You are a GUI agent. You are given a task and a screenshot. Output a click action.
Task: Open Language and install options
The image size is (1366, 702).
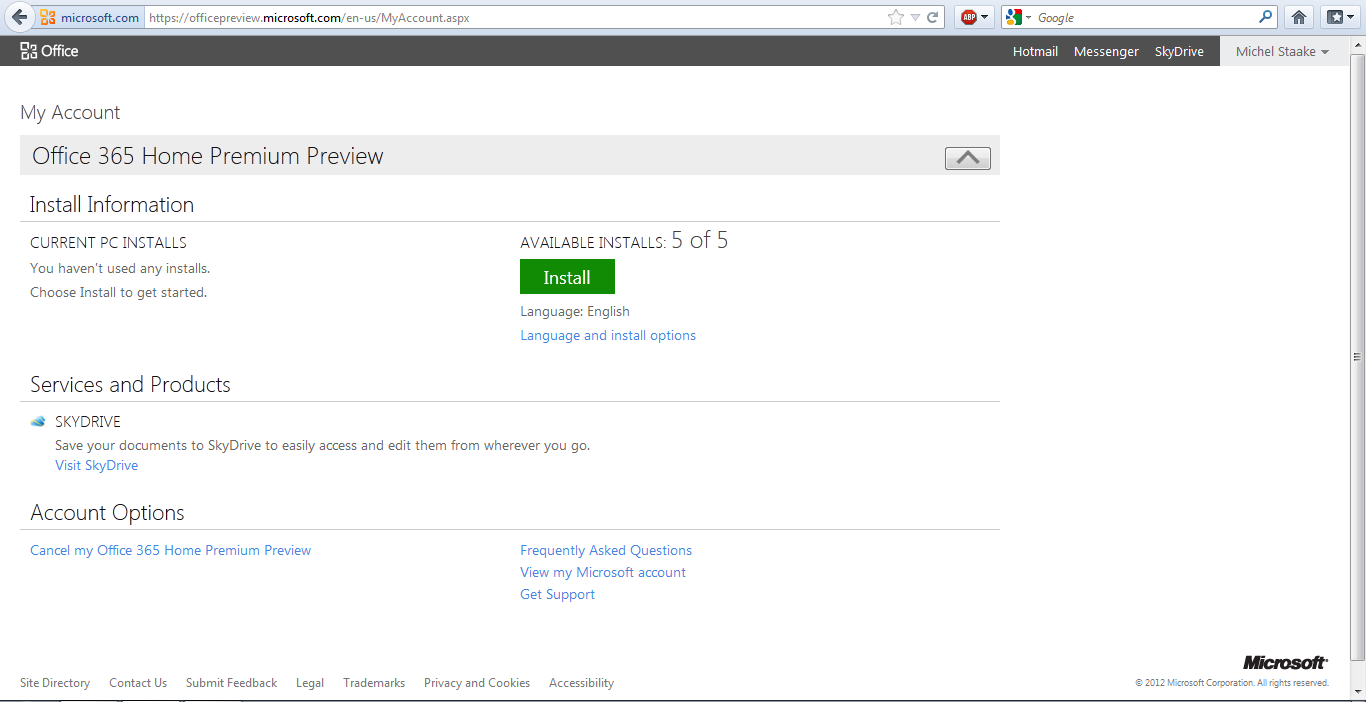tap(608, 336)
